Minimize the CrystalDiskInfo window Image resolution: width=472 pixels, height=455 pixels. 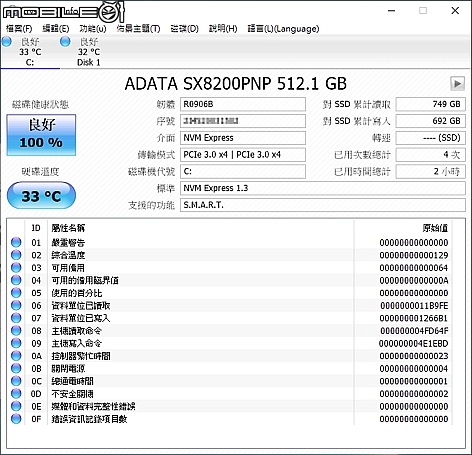click(392, 11)
